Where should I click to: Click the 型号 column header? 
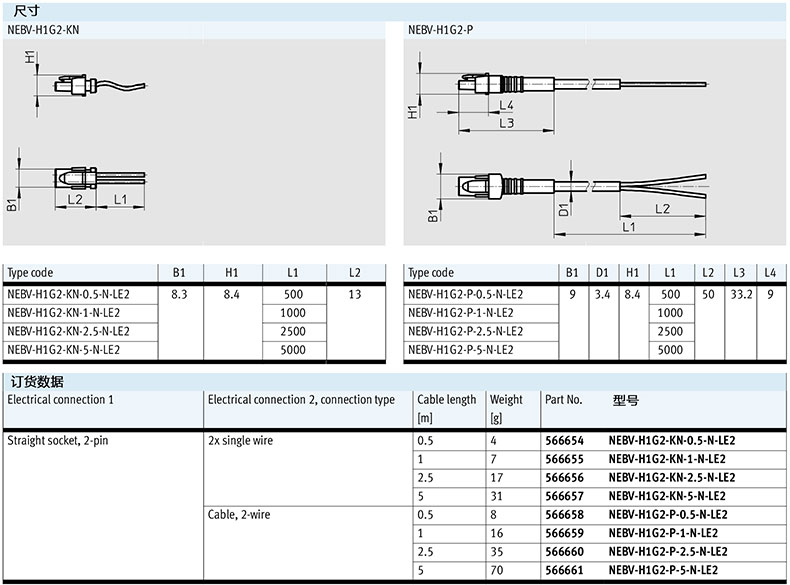625,400
